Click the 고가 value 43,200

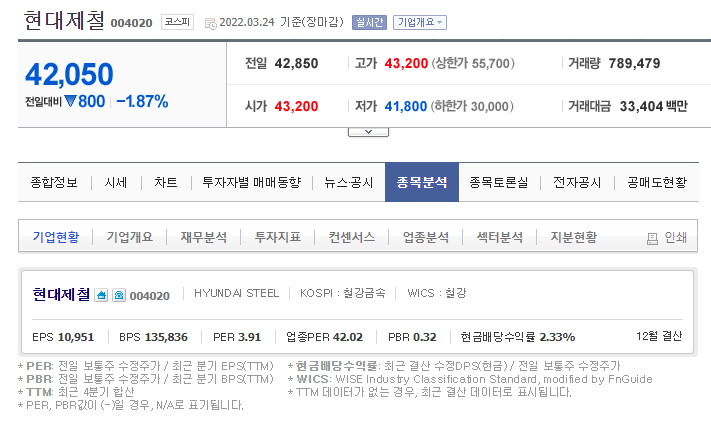[x=406, y=63]
